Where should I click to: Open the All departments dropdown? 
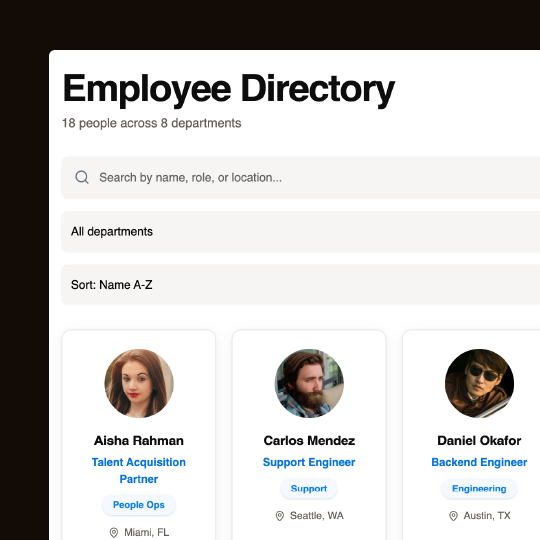coord(300,231)
